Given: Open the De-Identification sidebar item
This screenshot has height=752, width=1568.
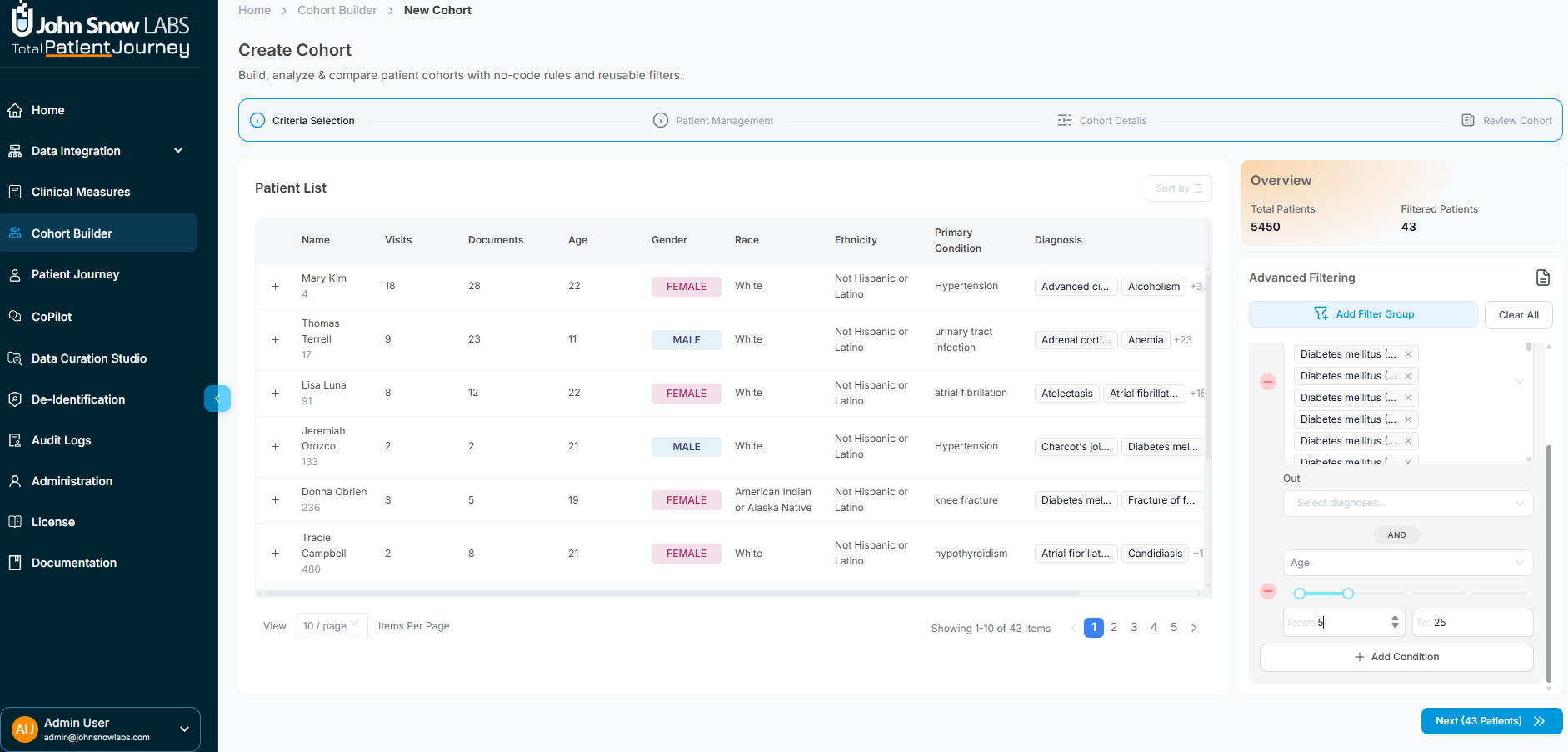Looking at the screenshot, I should (x=78, y=399).
